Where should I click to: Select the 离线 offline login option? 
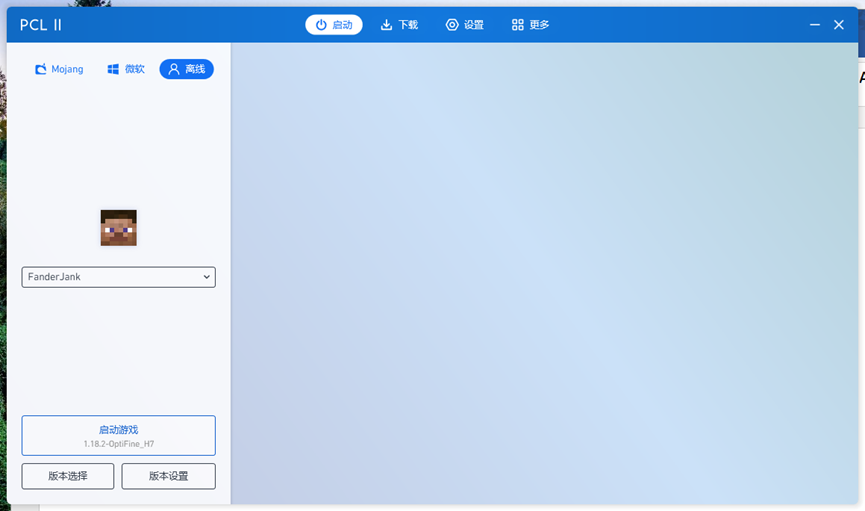186,69
